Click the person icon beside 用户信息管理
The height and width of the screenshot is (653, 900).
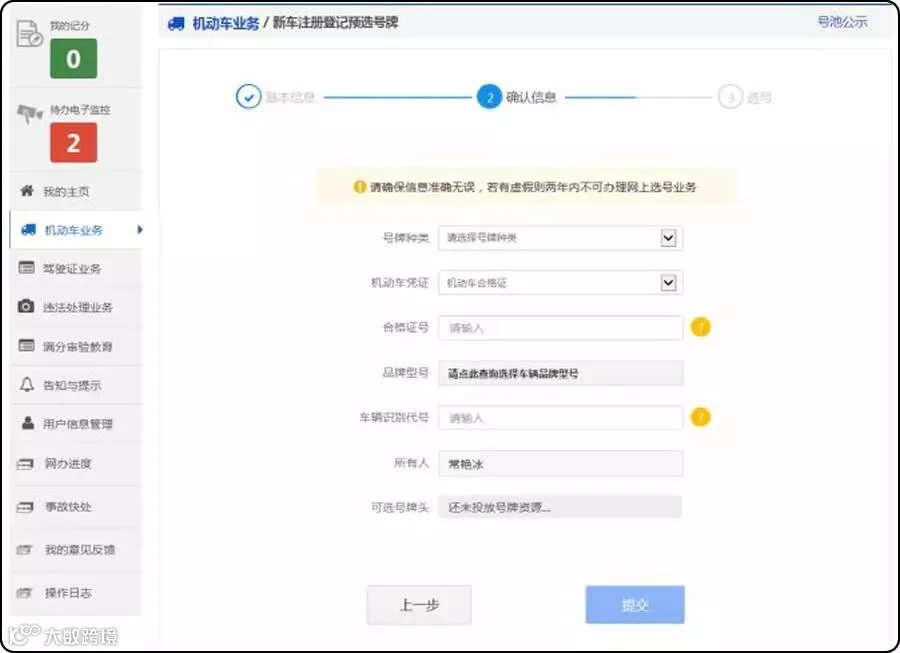28,423
